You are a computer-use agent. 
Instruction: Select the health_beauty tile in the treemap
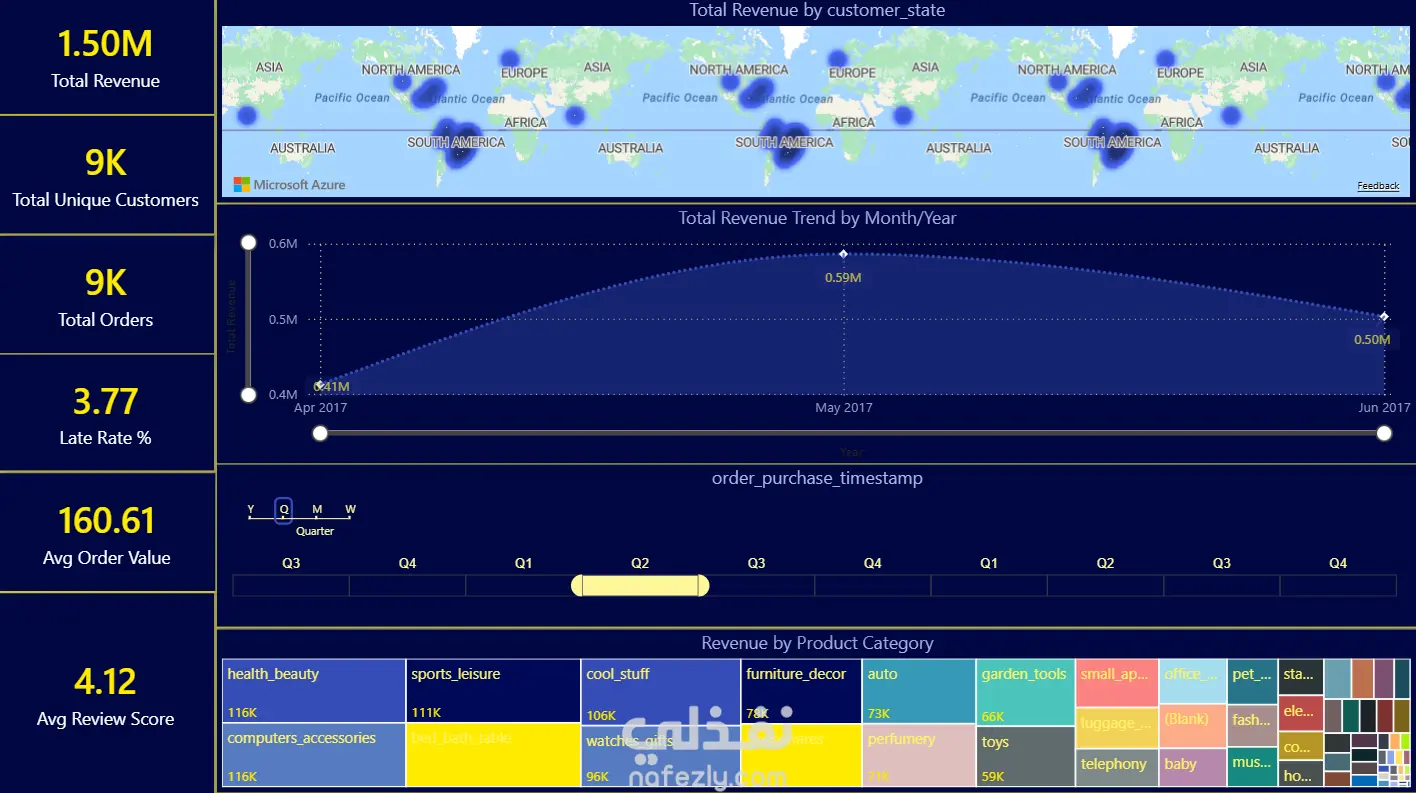tap(314, 691)
